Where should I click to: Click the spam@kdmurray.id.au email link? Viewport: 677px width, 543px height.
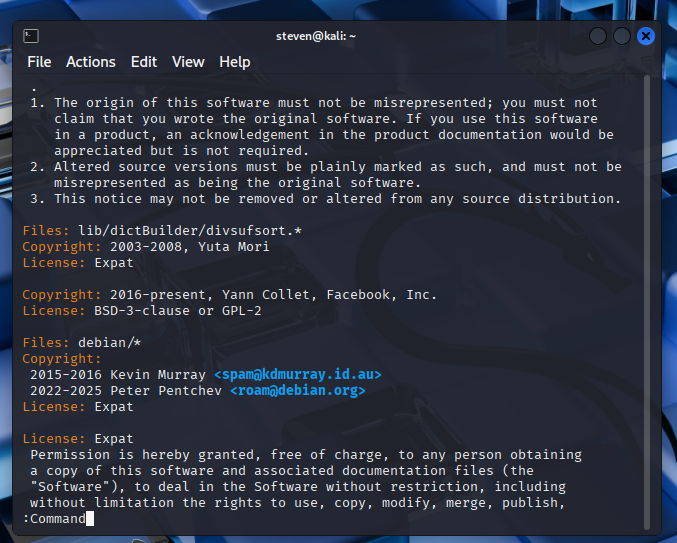297,375
